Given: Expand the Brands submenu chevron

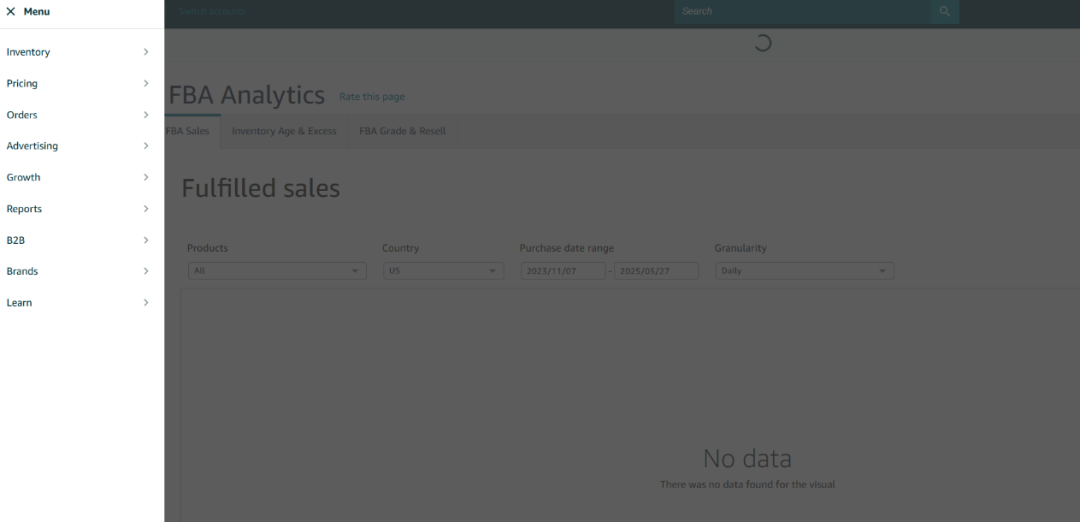Looking at the screenshot, I should coord(146,271).
